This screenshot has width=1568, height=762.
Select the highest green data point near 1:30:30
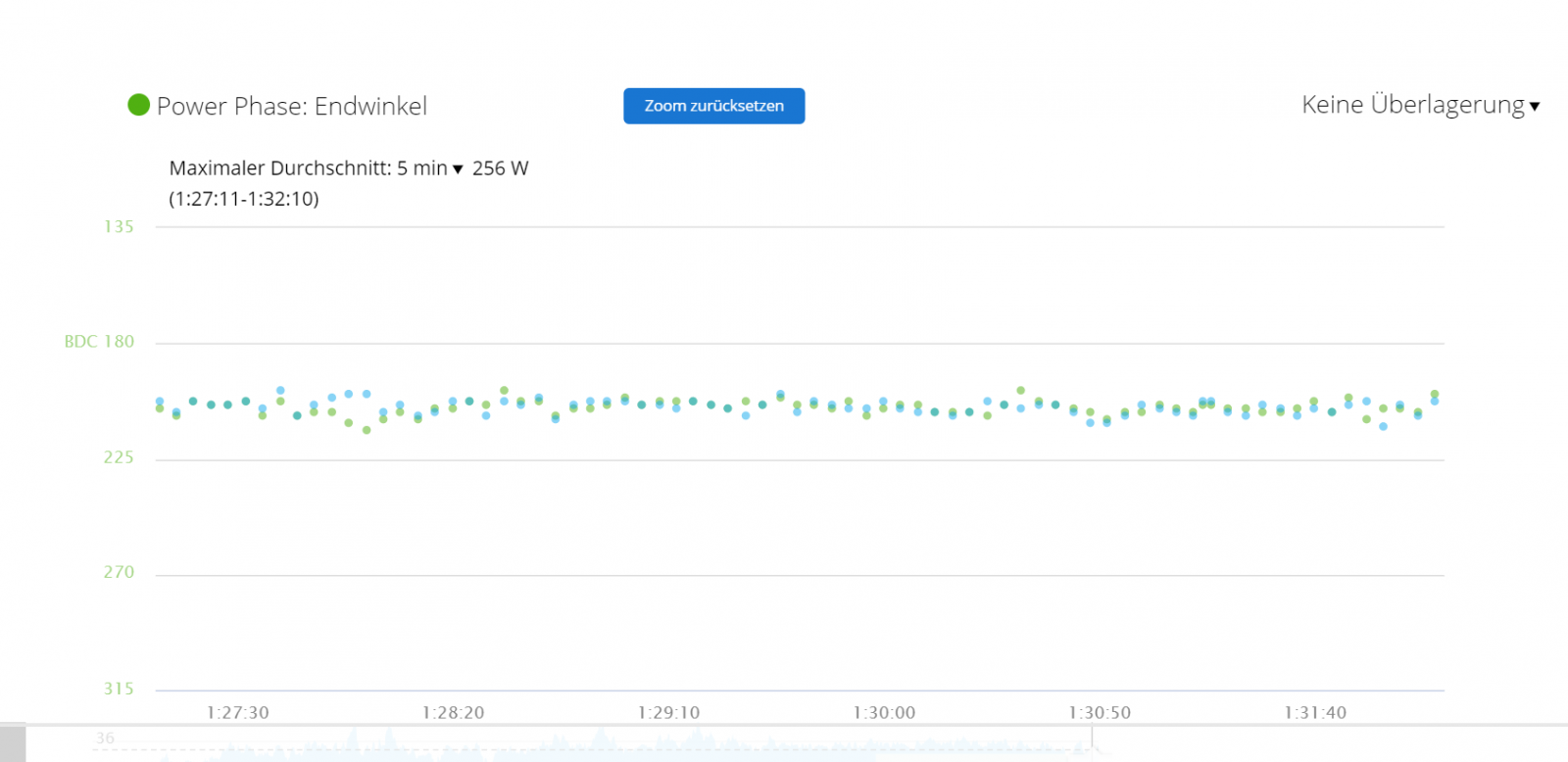(1020, 391)
